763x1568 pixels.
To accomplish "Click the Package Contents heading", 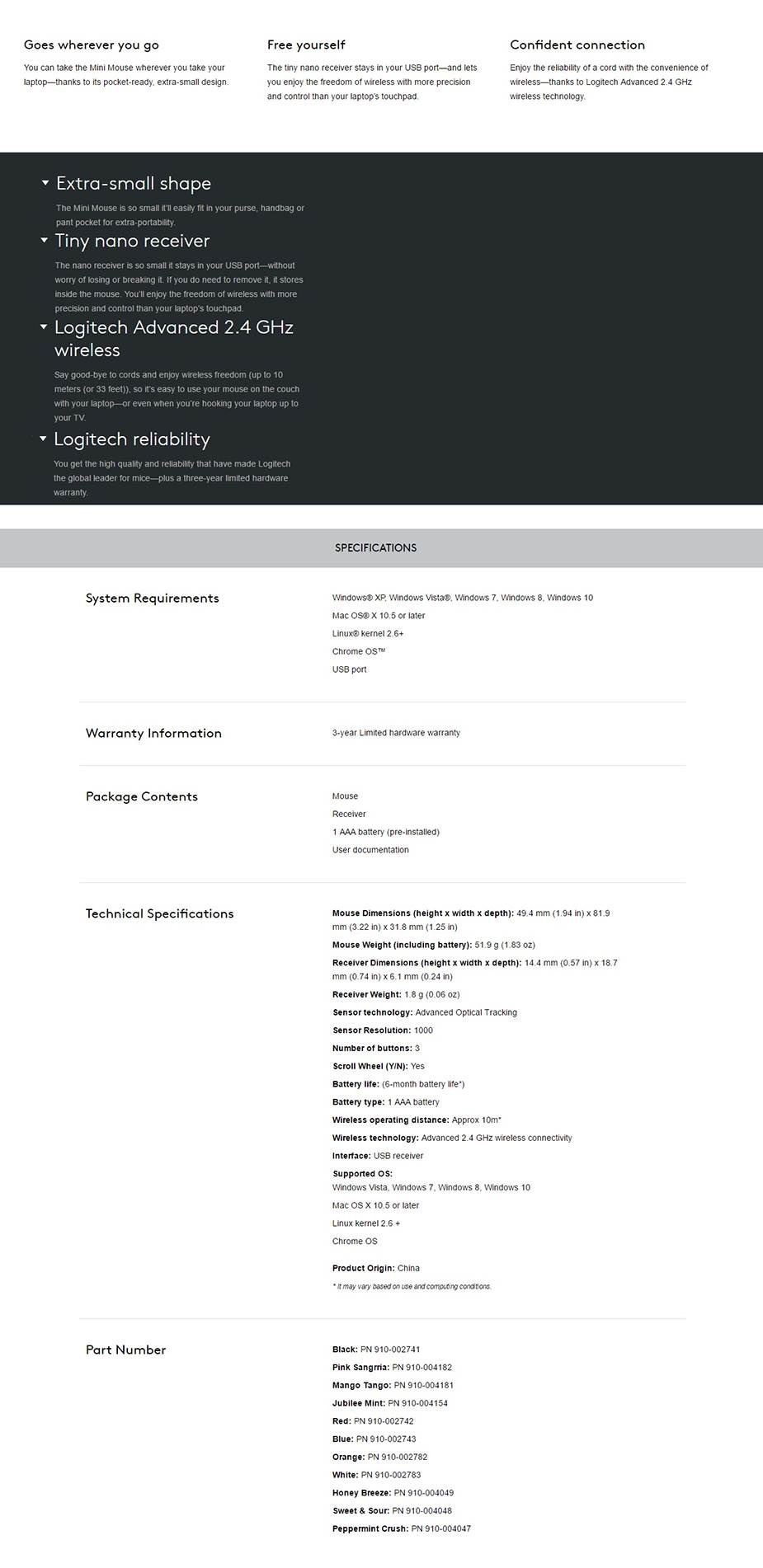I will (142, 797).
